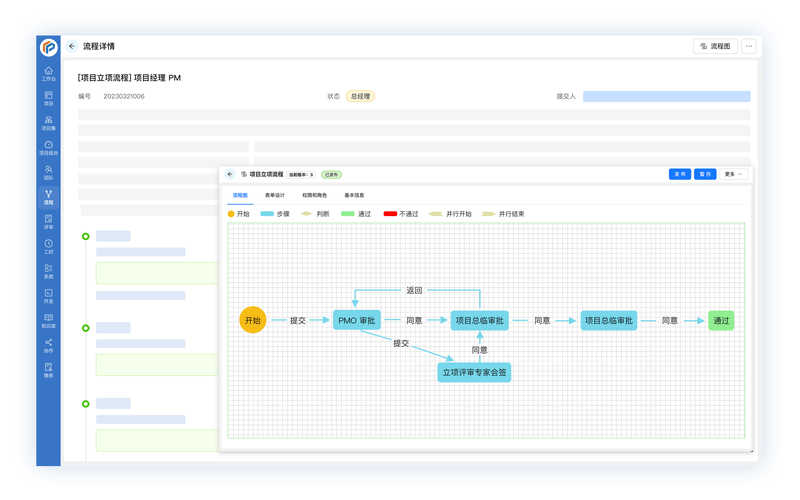Open 知识库 from the sidebar
800x500 pixels.
pyautogui.click(x=48, y=320)
